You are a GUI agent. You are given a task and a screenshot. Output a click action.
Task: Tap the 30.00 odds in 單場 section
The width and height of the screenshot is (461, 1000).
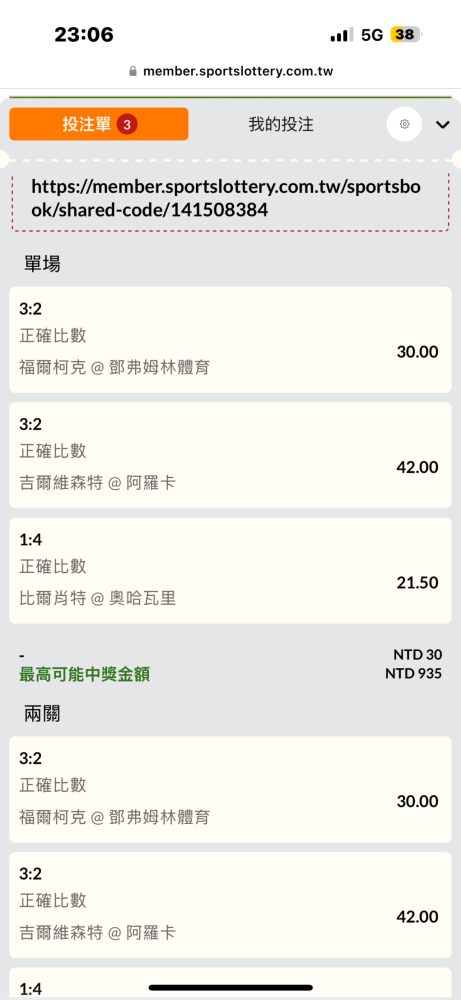(418, 352)
